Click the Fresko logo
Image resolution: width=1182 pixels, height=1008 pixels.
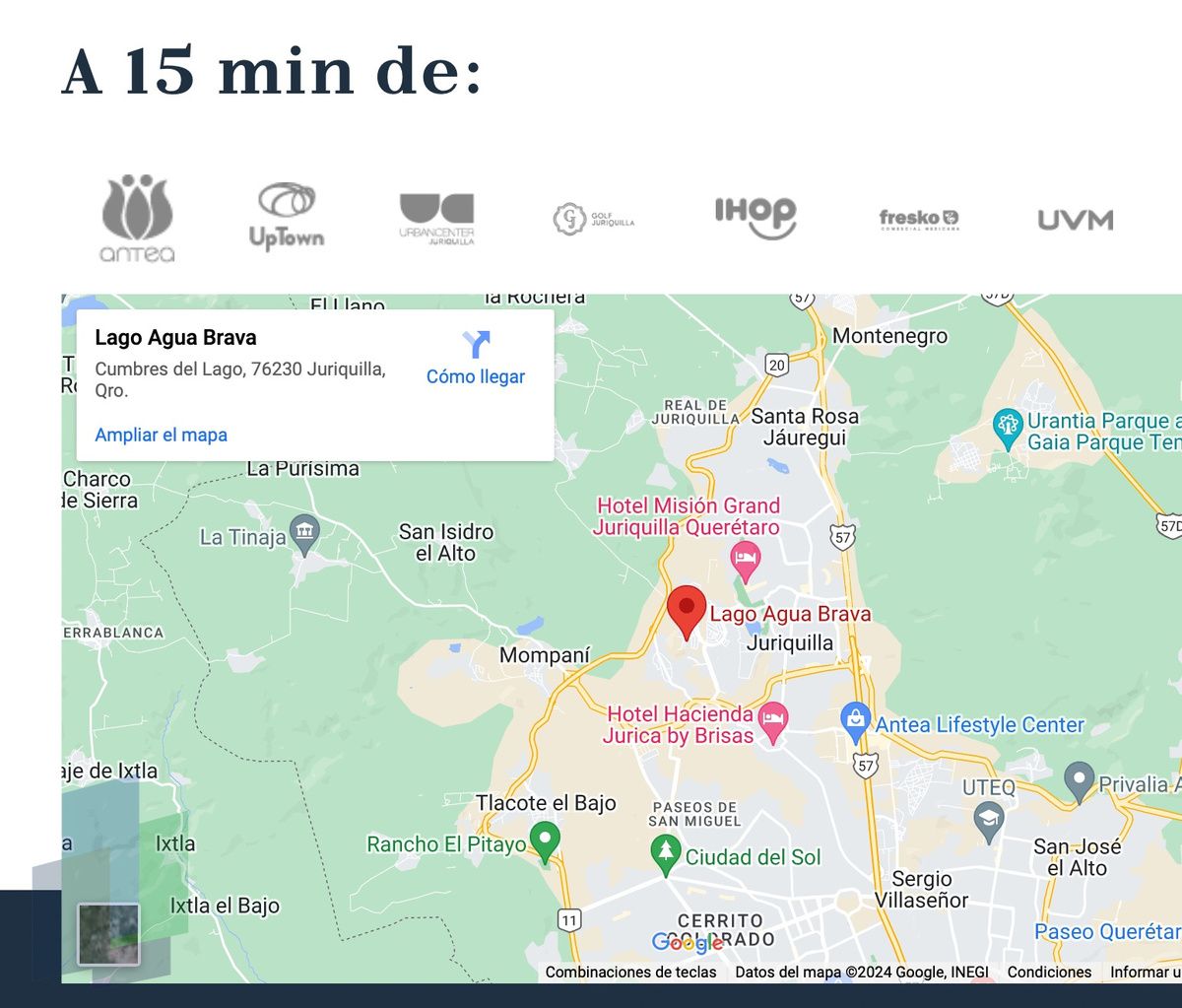[919, 219]
